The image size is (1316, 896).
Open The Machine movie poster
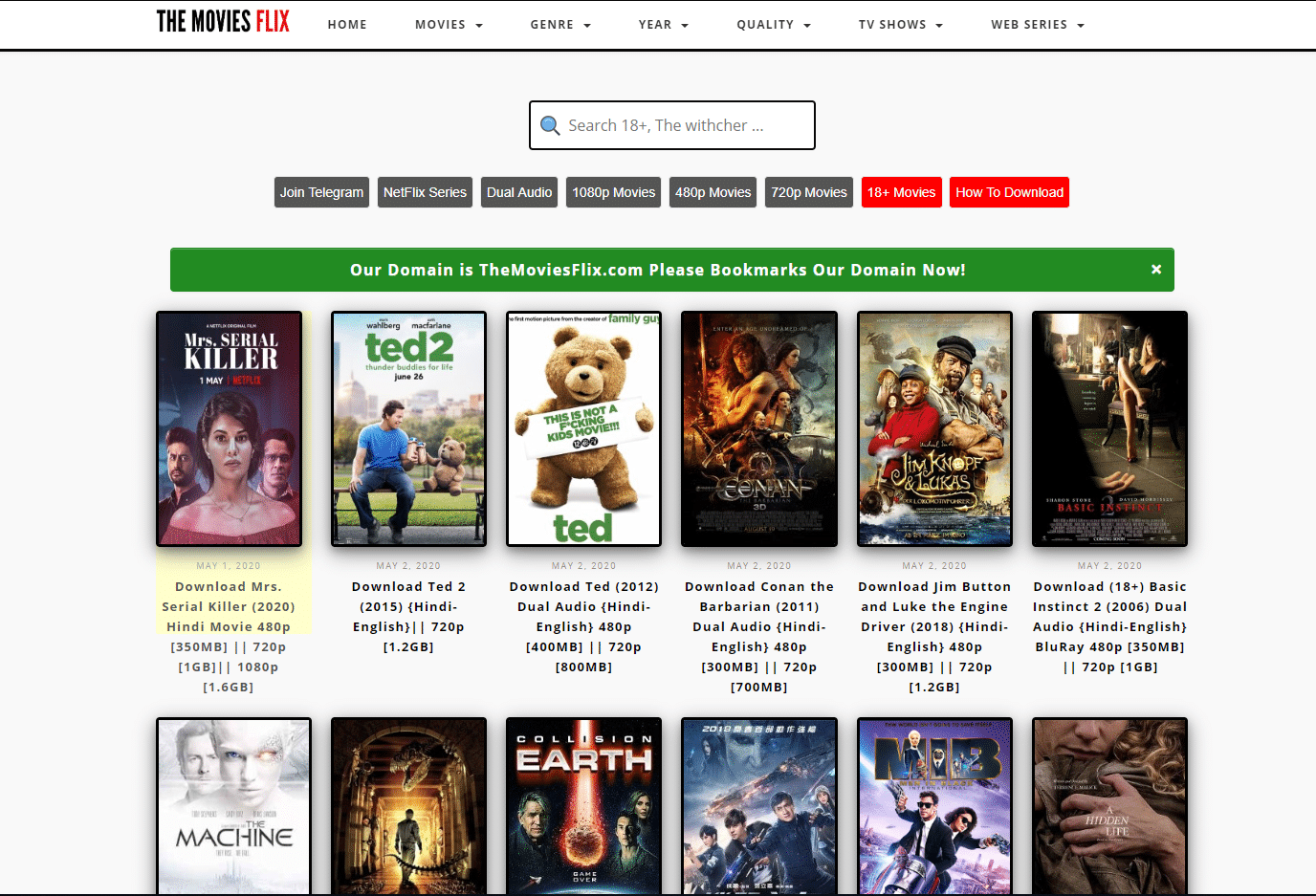[233, 806]
